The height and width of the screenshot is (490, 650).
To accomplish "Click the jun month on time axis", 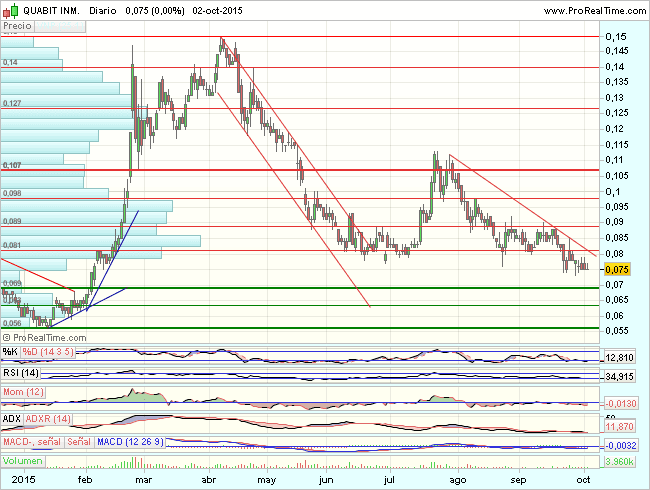I will click(x=326, y=480).
